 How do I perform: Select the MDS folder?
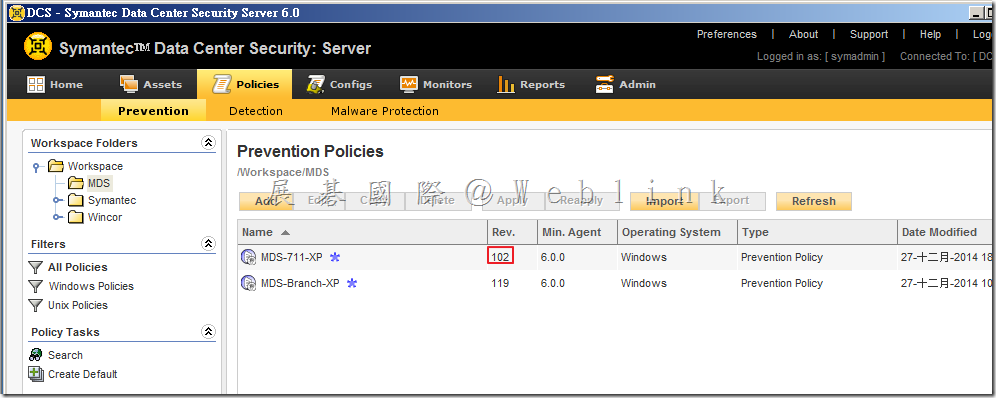click(99, 183)
